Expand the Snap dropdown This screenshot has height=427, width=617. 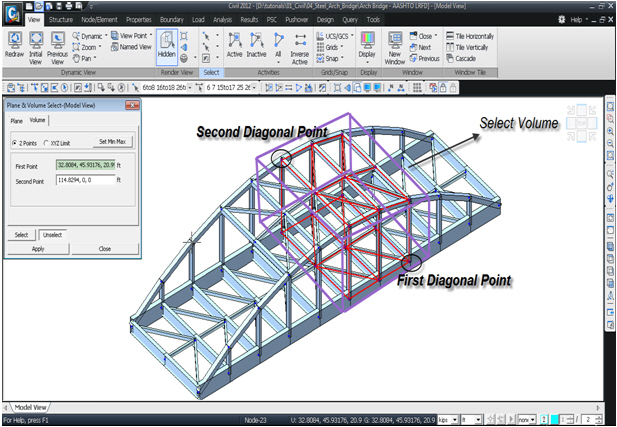click(334, 58)
